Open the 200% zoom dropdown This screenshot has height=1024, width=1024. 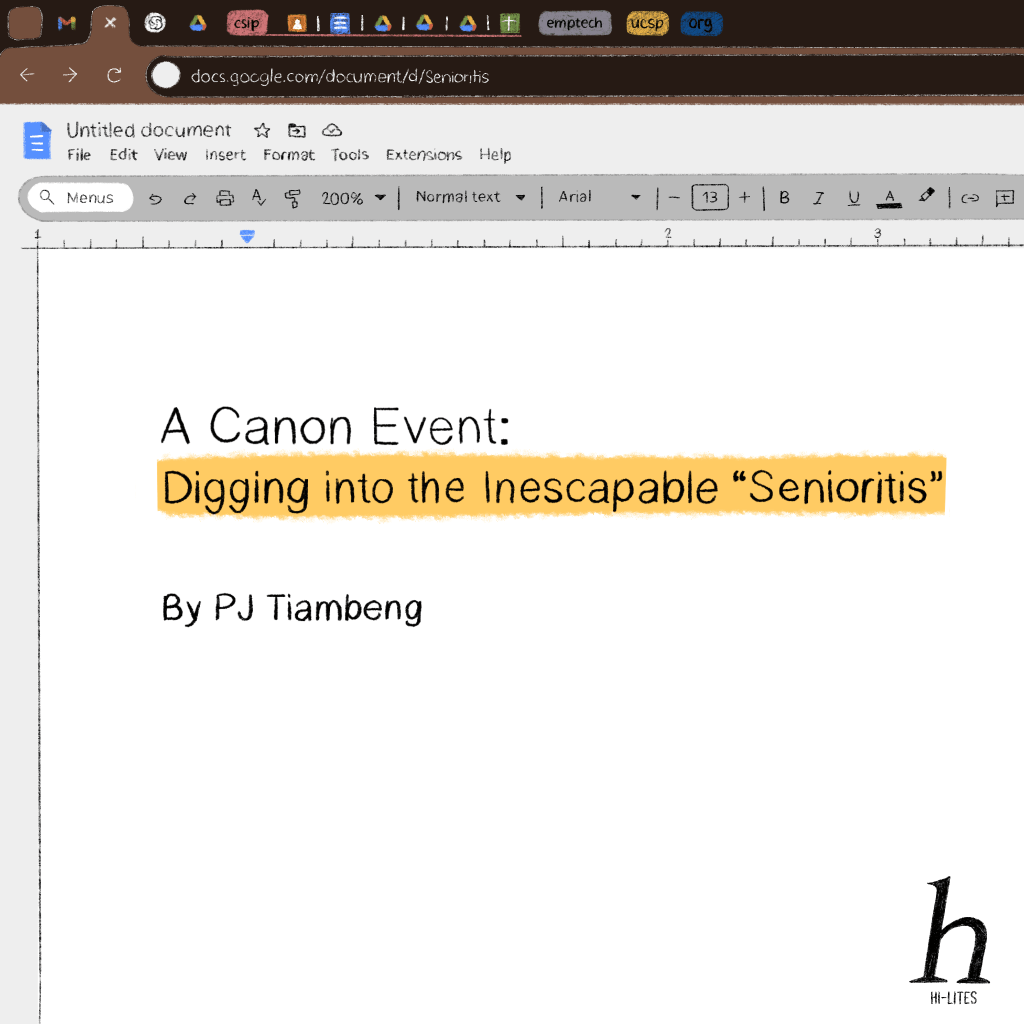click(353, 198)
